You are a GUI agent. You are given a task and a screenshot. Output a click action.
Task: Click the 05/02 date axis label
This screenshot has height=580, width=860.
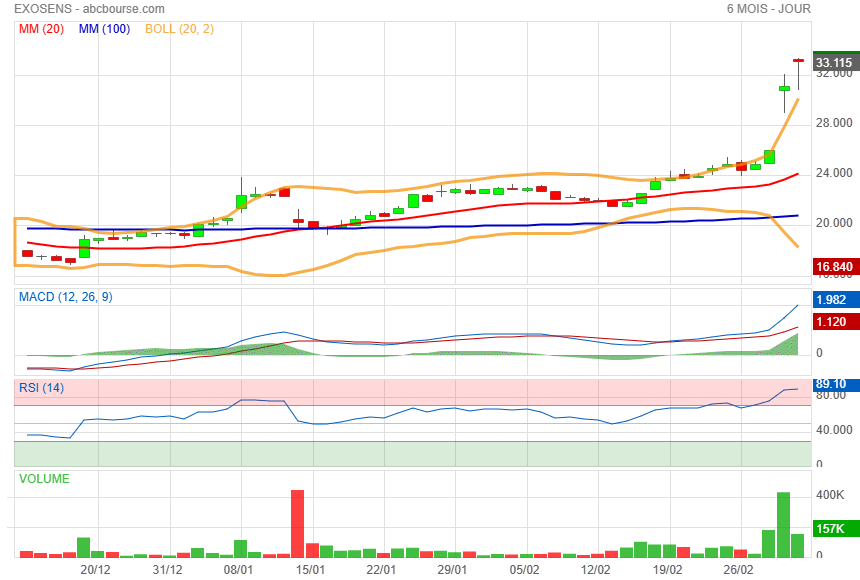(524, 570)
